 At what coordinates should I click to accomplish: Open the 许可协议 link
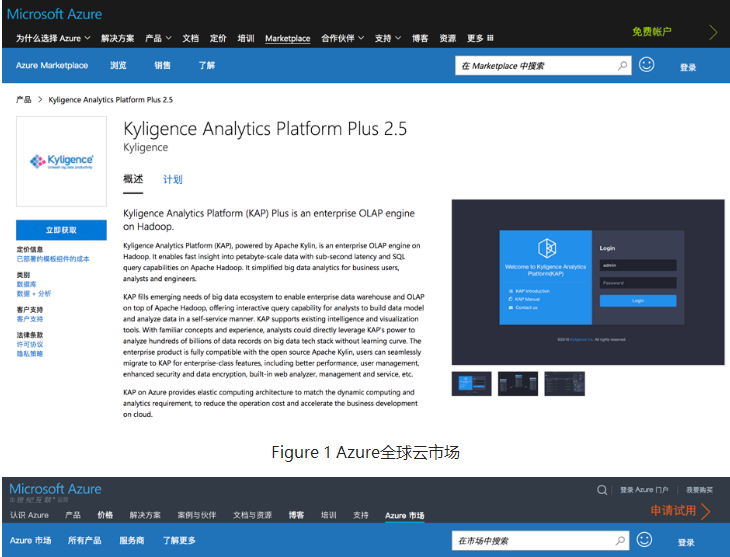point(30,344)
